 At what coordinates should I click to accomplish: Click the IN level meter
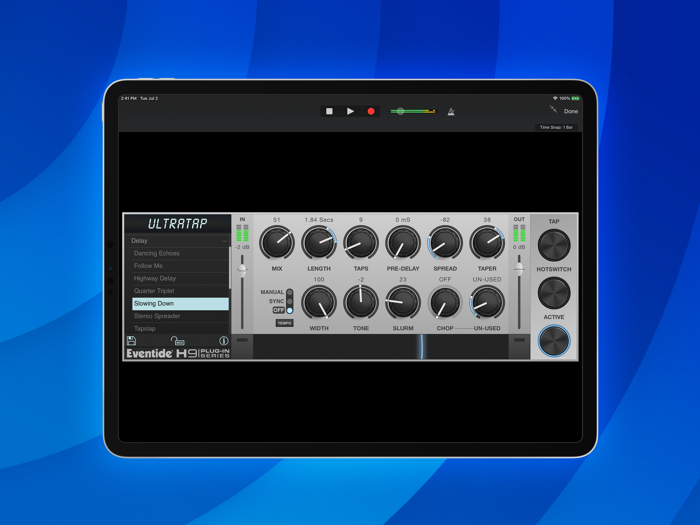click(x=242, y=233)
